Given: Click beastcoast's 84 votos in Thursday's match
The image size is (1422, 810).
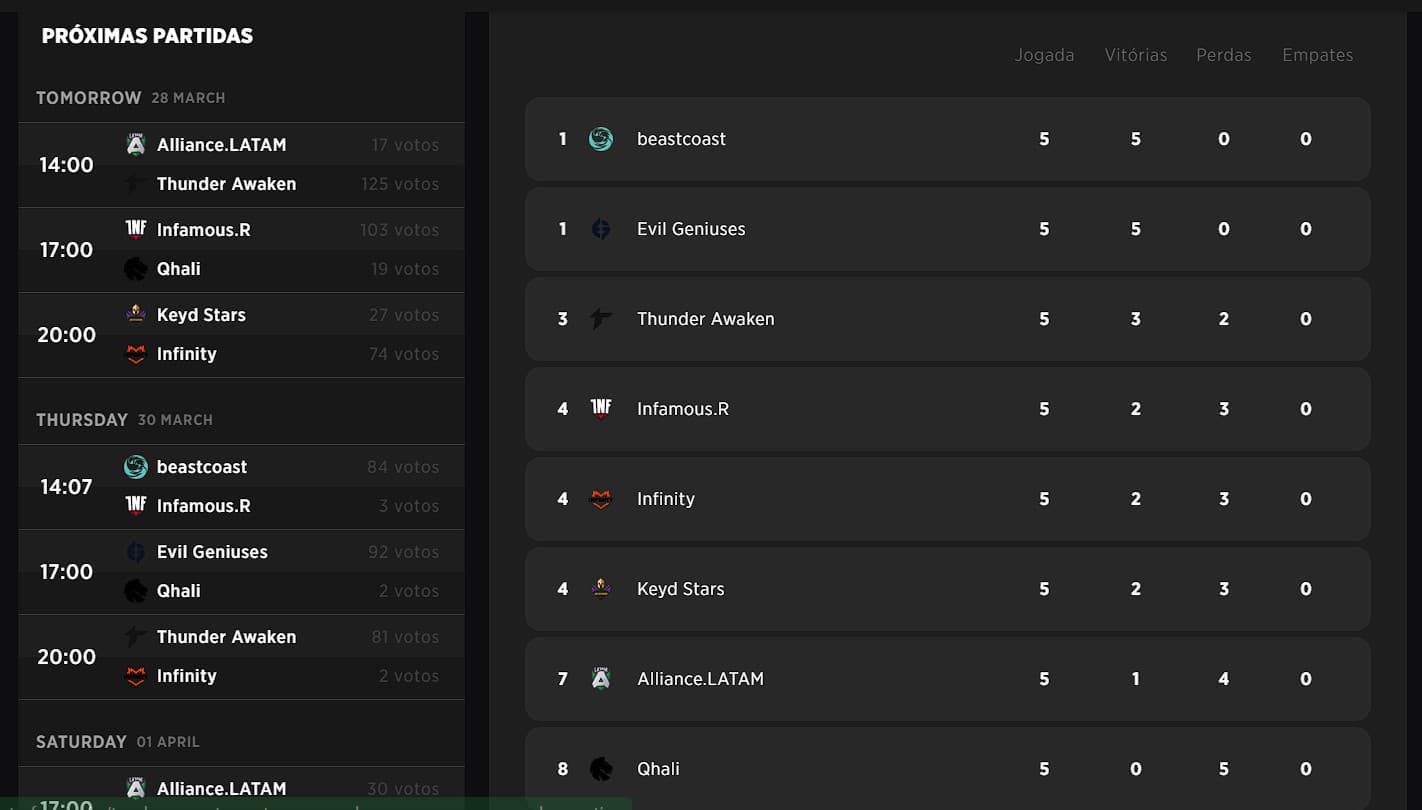Looking at the screenshot, I should [x=403, y=467].
